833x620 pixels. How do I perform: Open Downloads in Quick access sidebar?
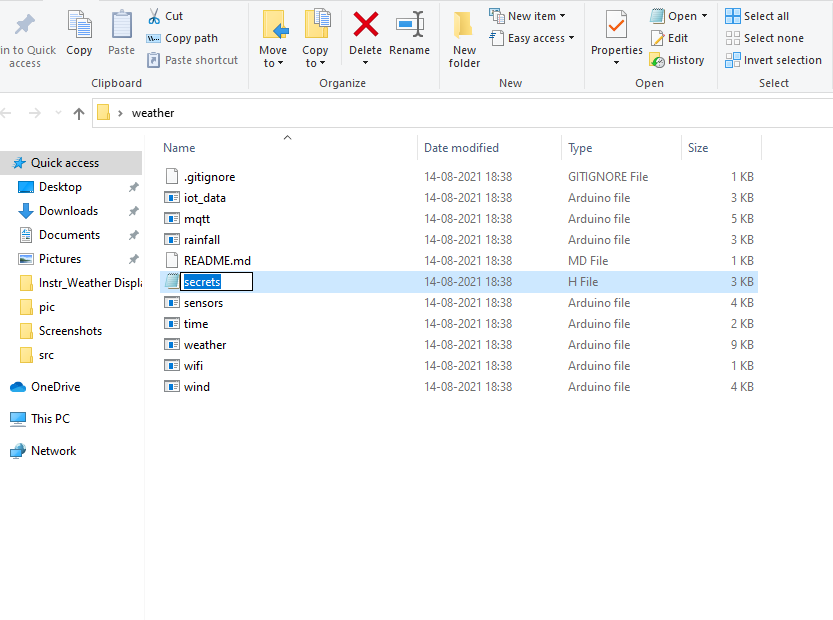[x=68, y=211]
